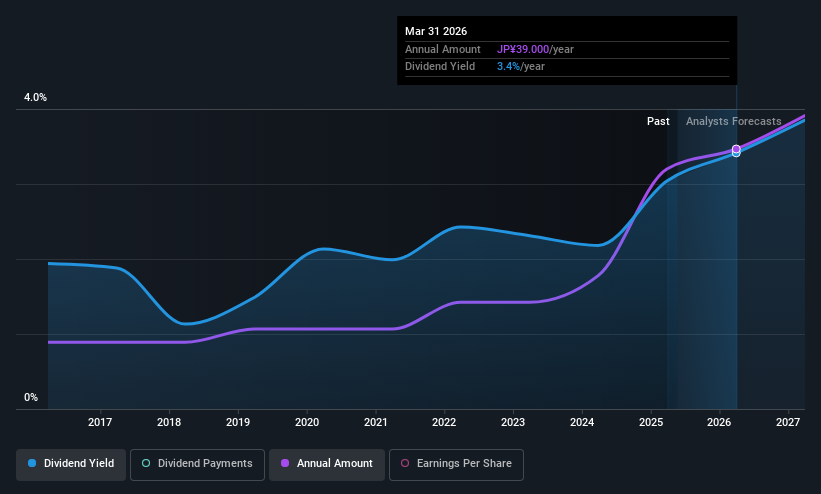Toggle the Annual Amount legend button
Screen dimensions: 821x494
pos(327,464)
